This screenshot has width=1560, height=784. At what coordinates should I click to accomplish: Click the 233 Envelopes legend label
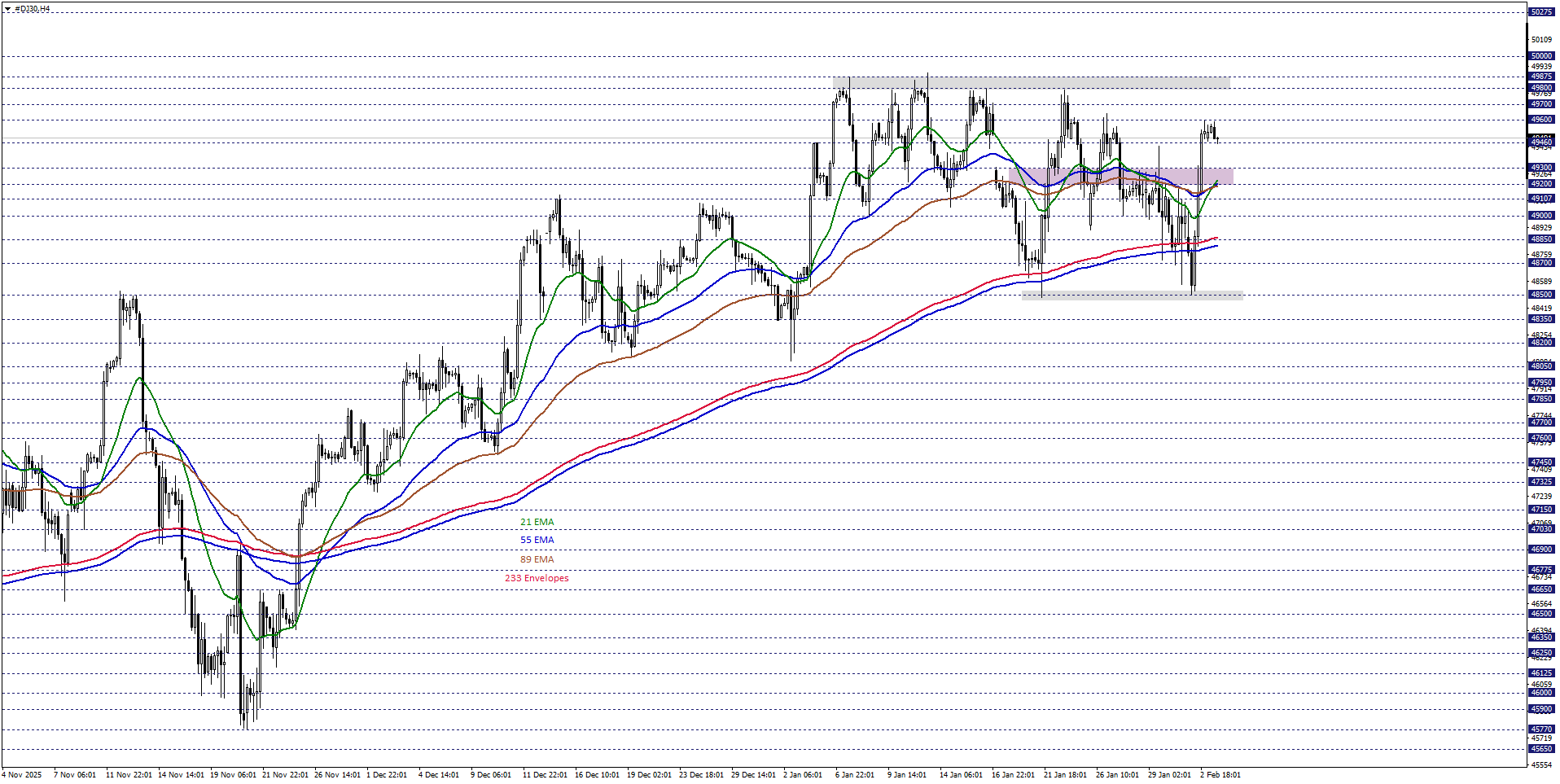(x=537, y=578)
